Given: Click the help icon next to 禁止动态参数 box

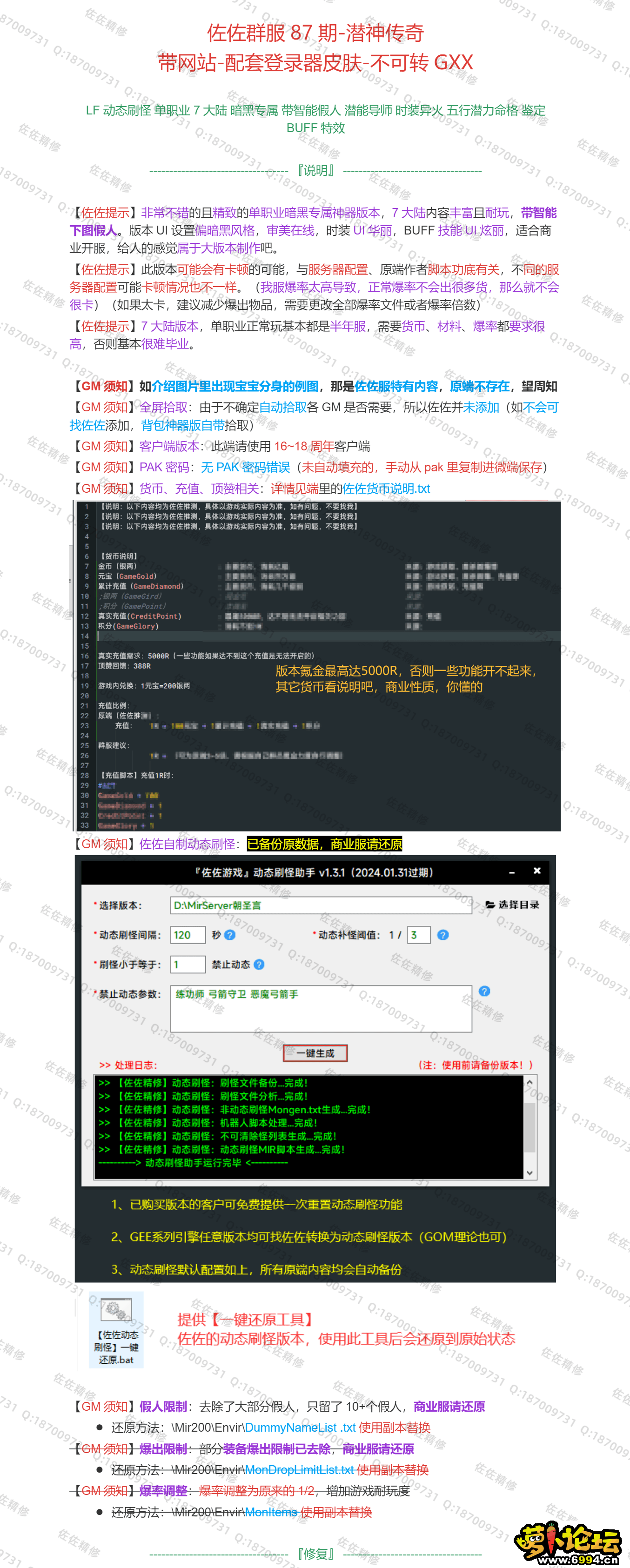Looking at the screenshot, I should coord(484,992).
